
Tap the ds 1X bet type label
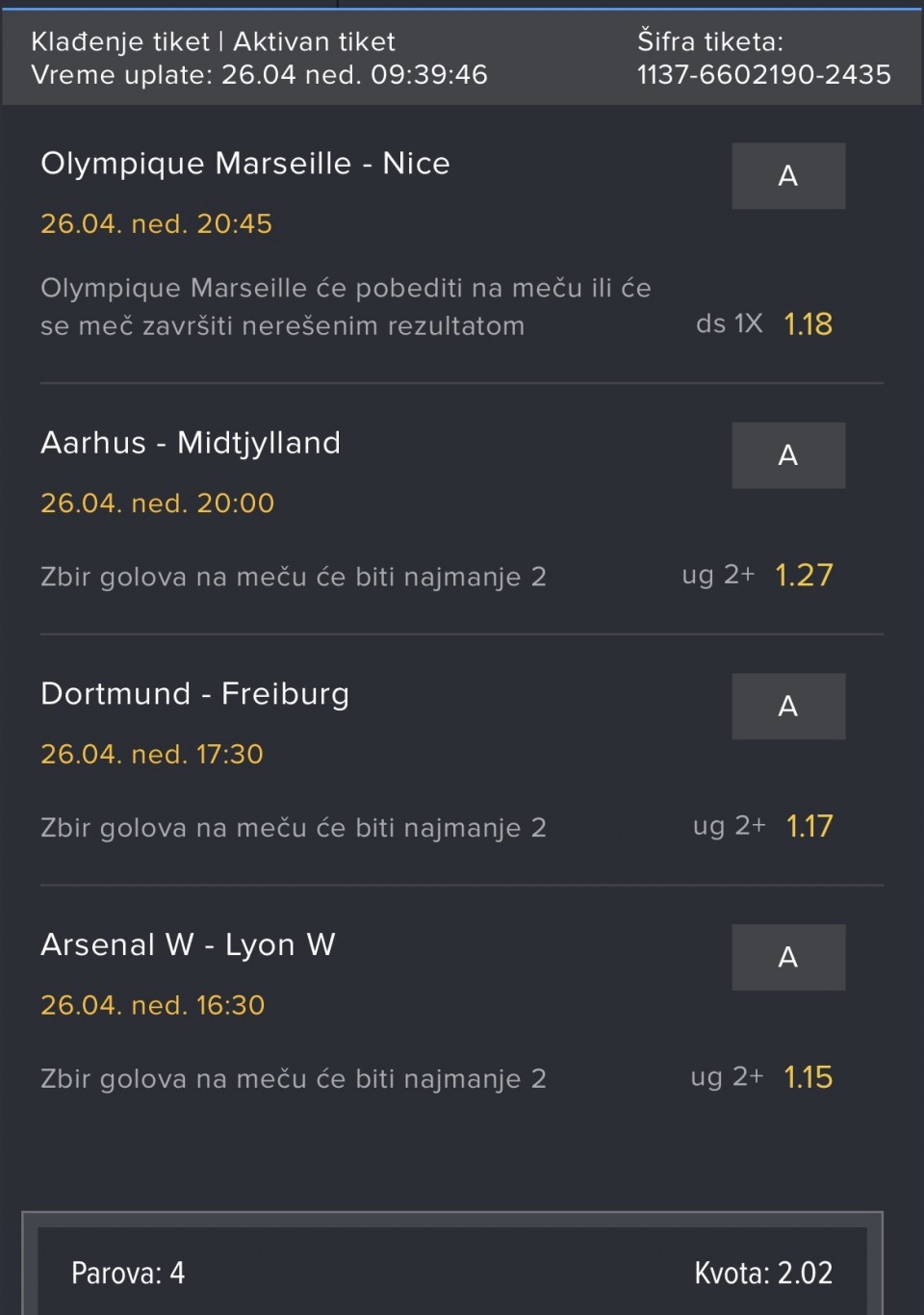point(729,324)
